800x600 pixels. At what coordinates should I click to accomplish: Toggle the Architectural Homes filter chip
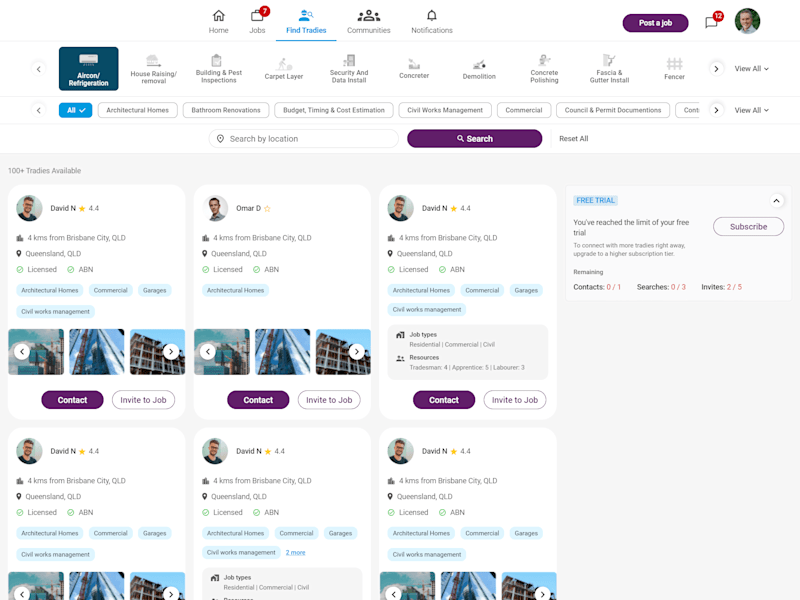(x=138, y=110)
